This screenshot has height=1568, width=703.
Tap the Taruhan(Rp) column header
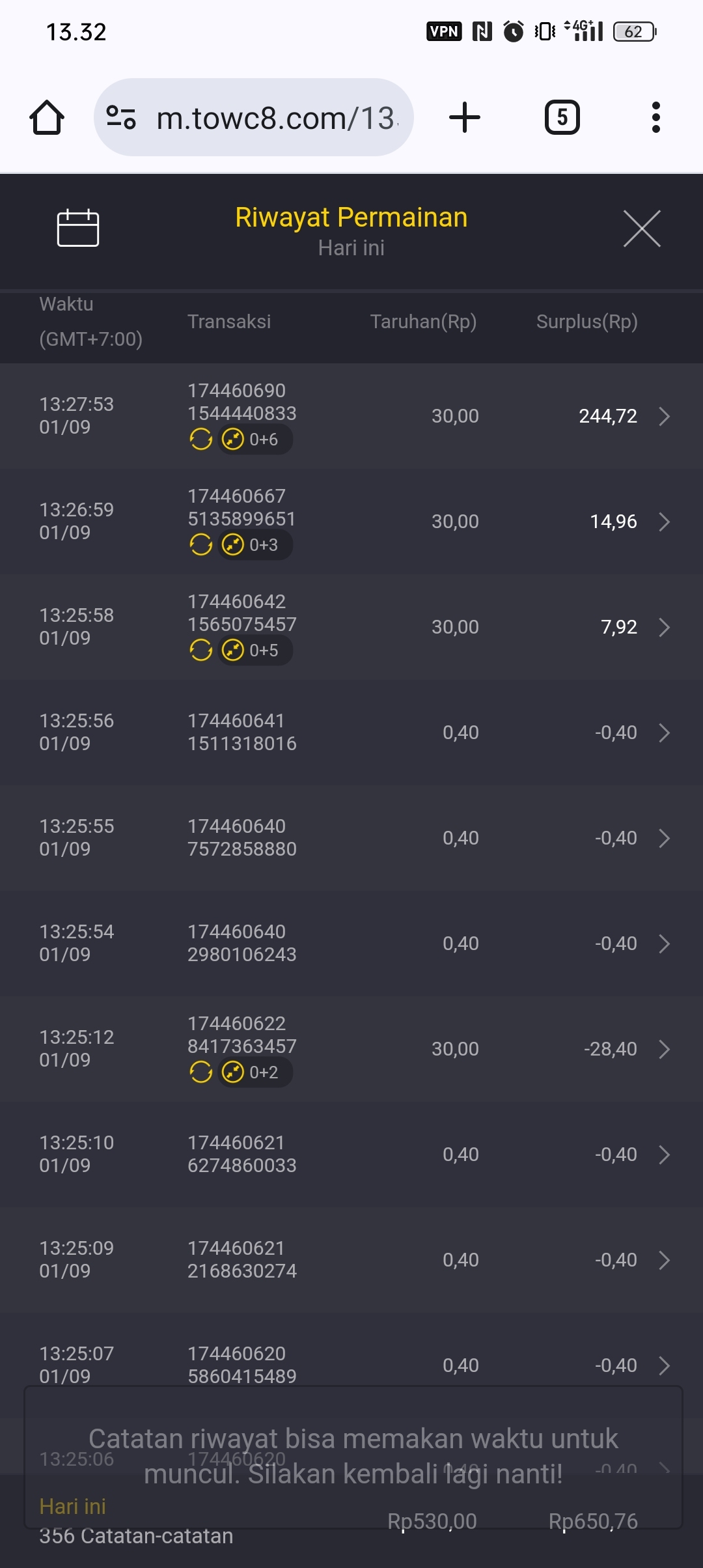[x=423, y=322]
